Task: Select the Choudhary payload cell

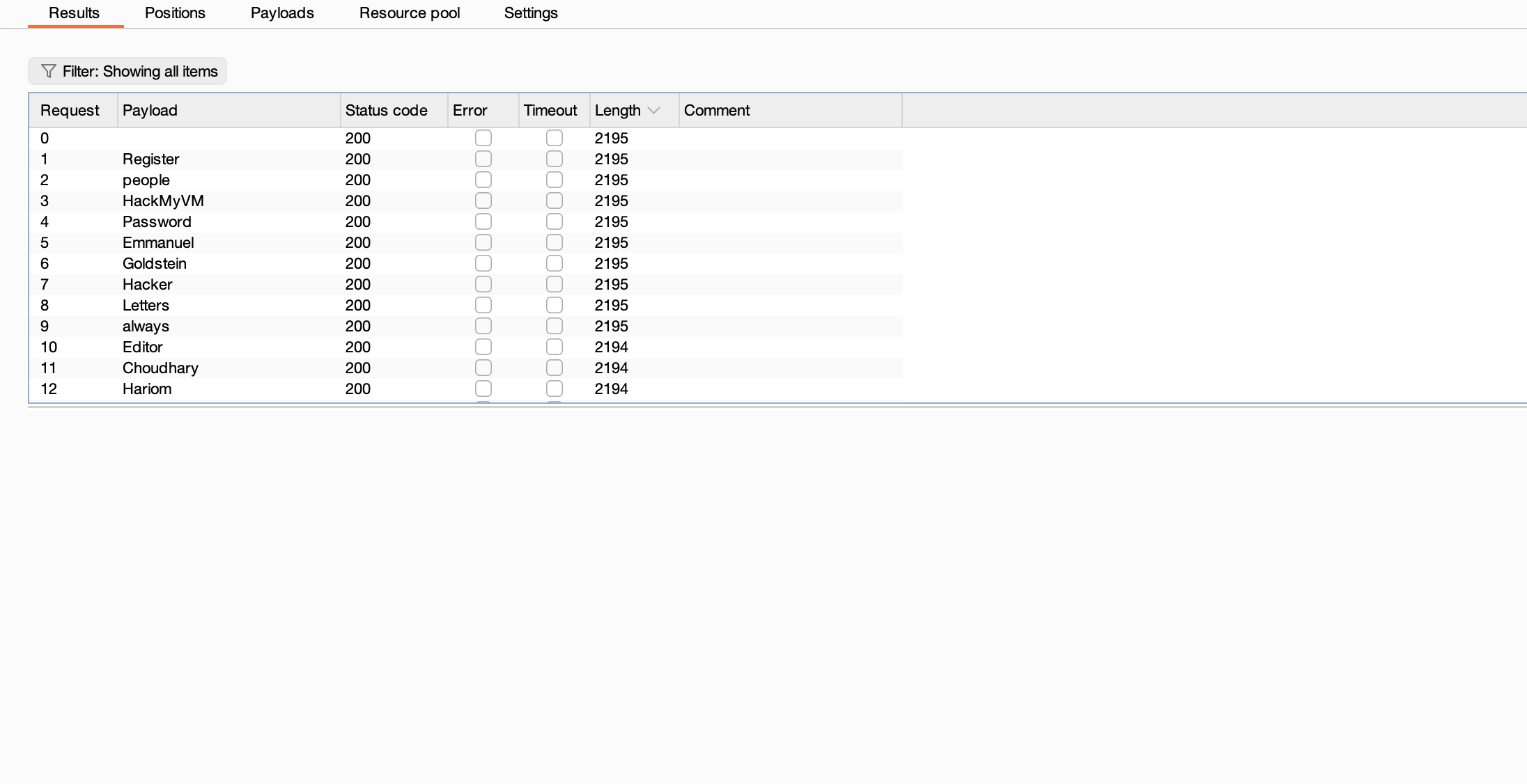Action: pos(229,368)
